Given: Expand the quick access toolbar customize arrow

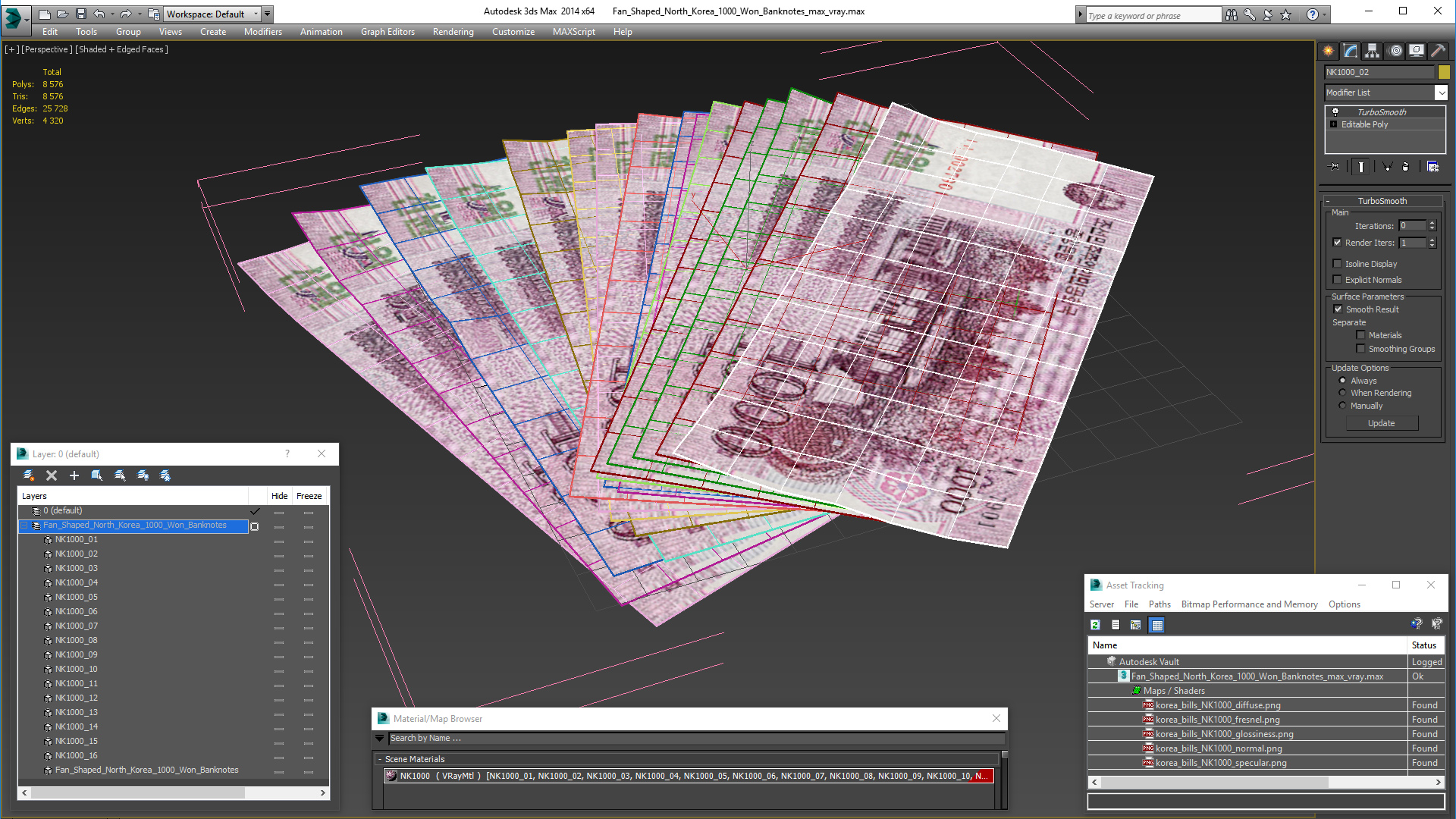Looking at the screenshot, I should point(267,14).
